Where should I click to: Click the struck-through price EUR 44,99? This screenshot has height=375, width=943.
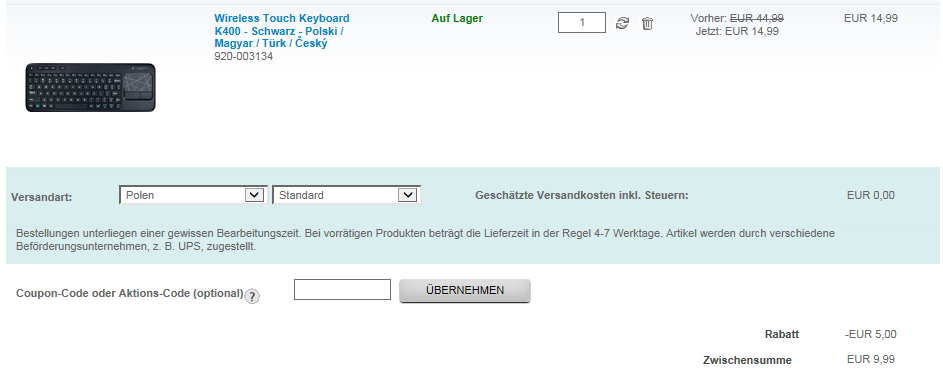click(x=757, y=19)
